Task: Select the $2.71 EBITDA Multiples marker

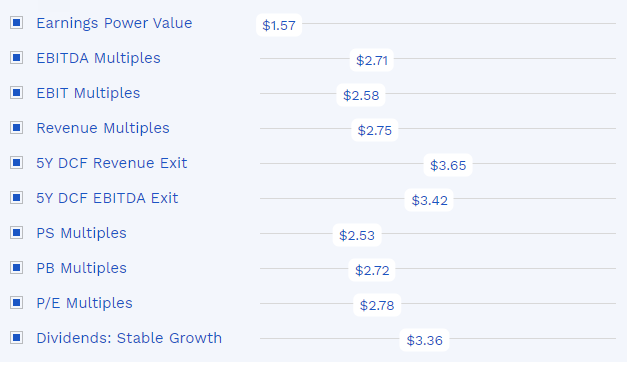Action: (372, 60)
